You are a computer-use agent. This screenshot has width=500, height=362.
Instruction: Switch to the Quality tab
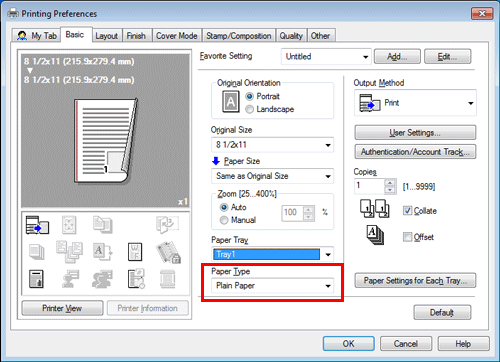291,36
